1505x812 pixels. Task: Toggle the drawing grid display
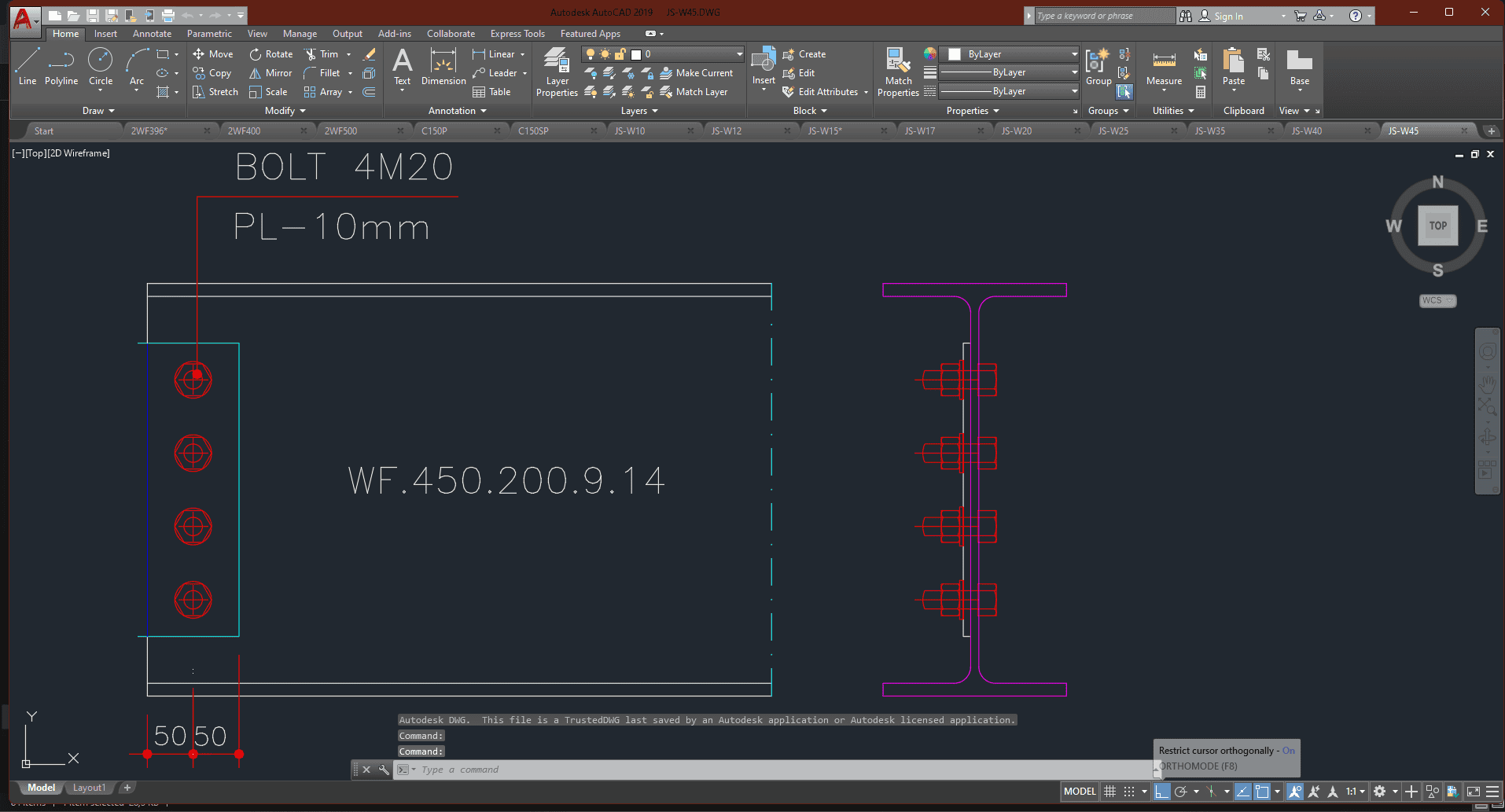1109,792
